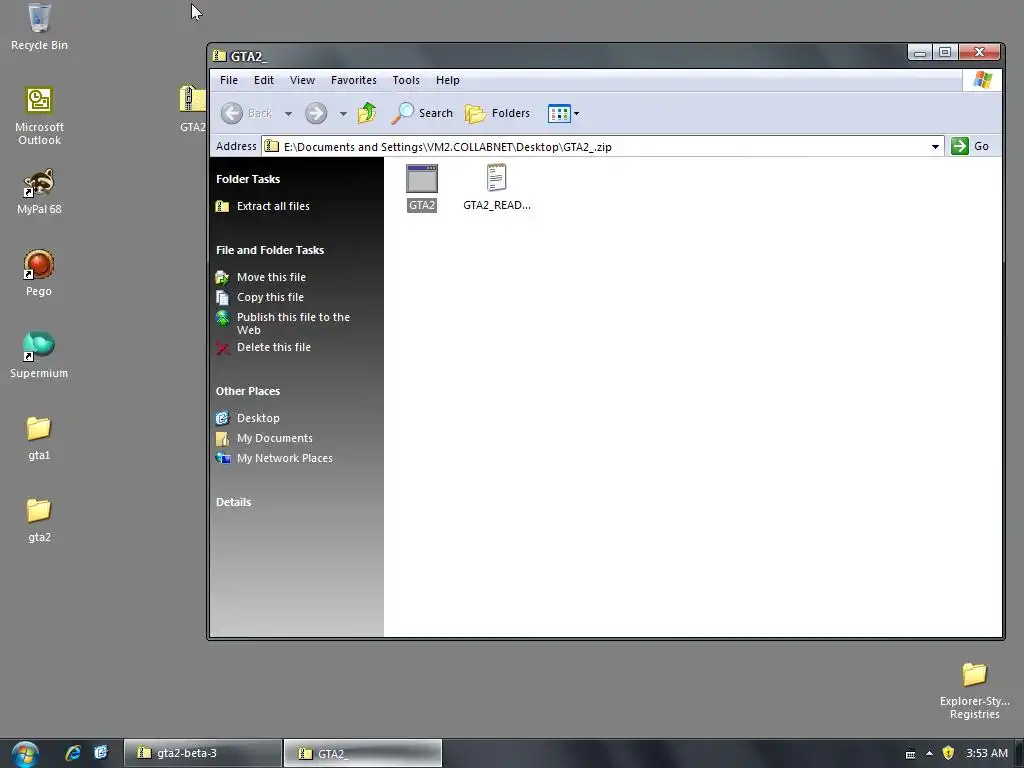Screen dimensions: 1024x768
Task: Select the Pego desktop shortcut
Action: (39, 273)
